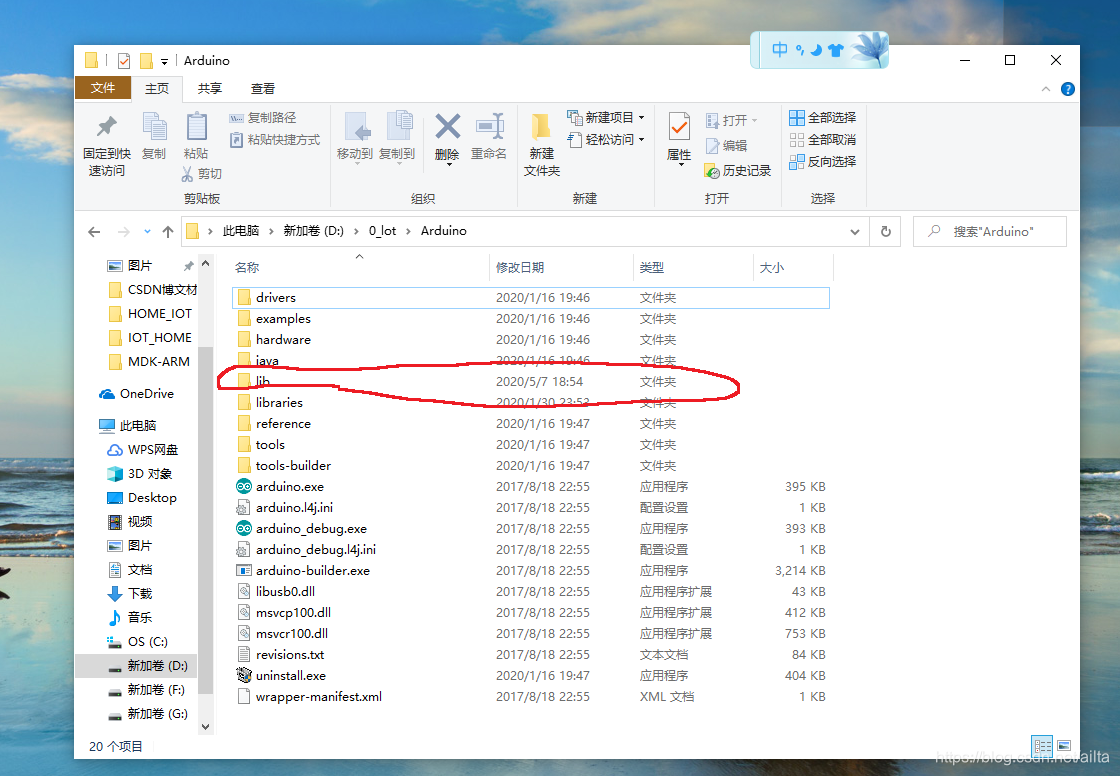
Task: Switch to large icons view layout
Action: click(x=1064, y=746)
